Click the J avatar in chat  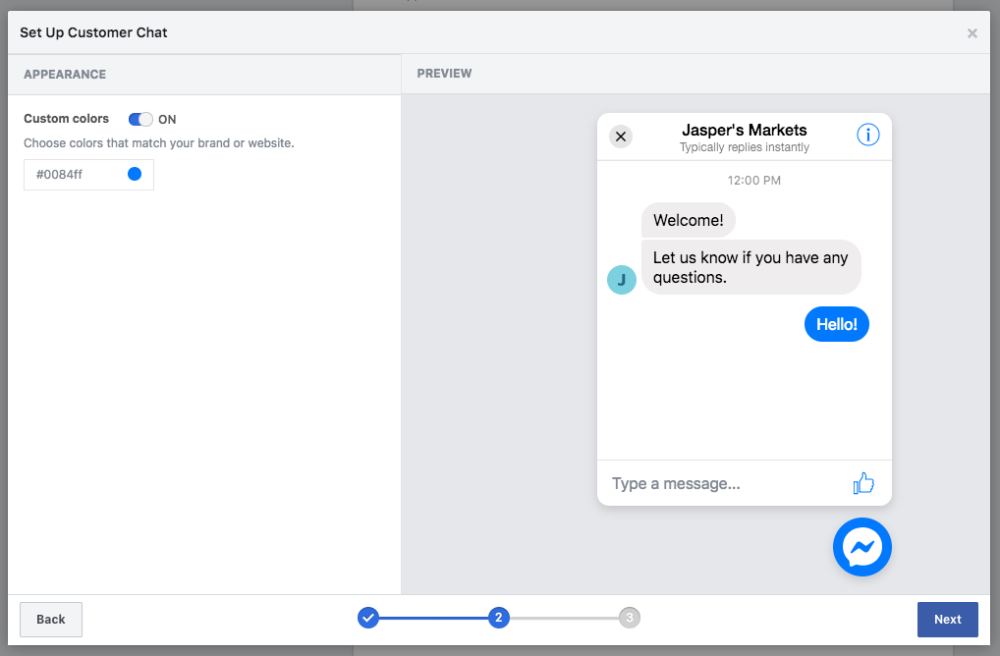(x=621, y=280)
